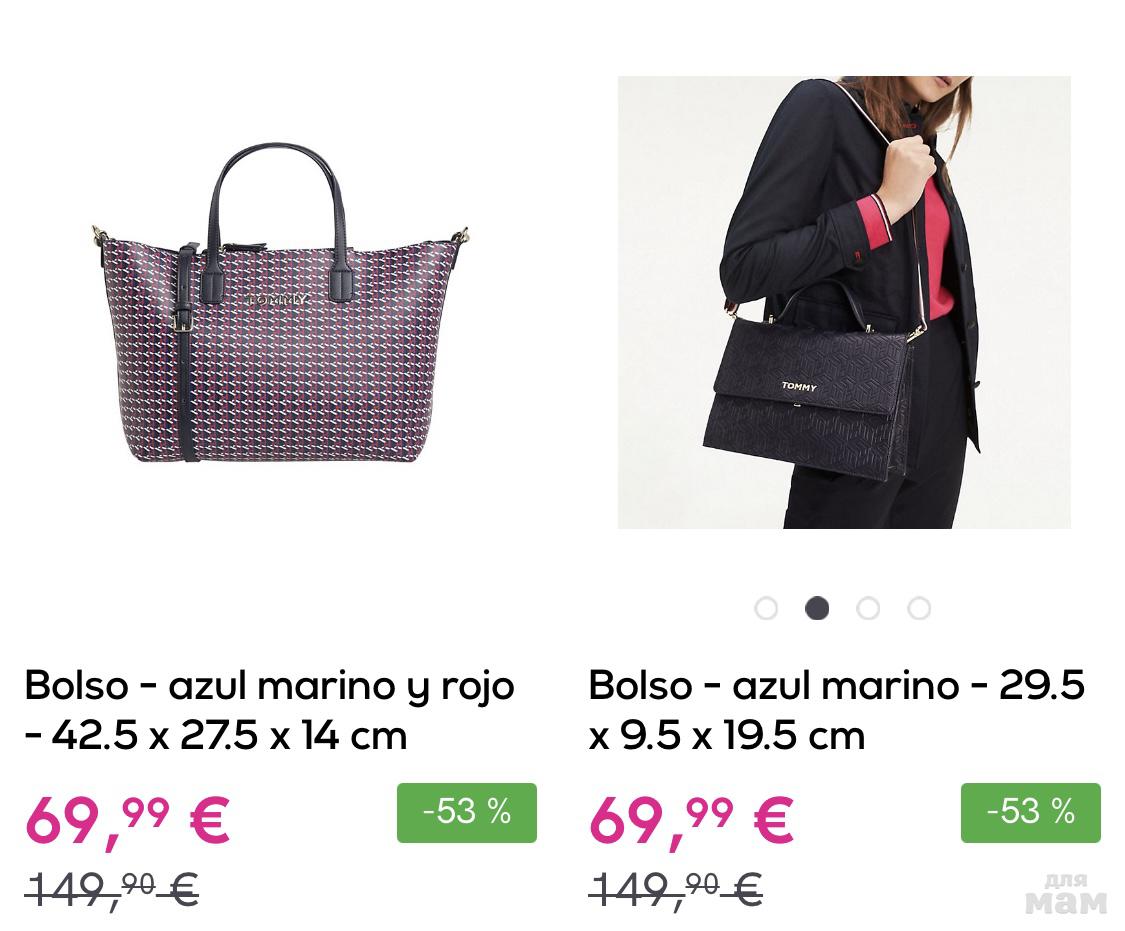
Task: Open the 'Bolso - azul marino y rojo' title
Action: 269,710
